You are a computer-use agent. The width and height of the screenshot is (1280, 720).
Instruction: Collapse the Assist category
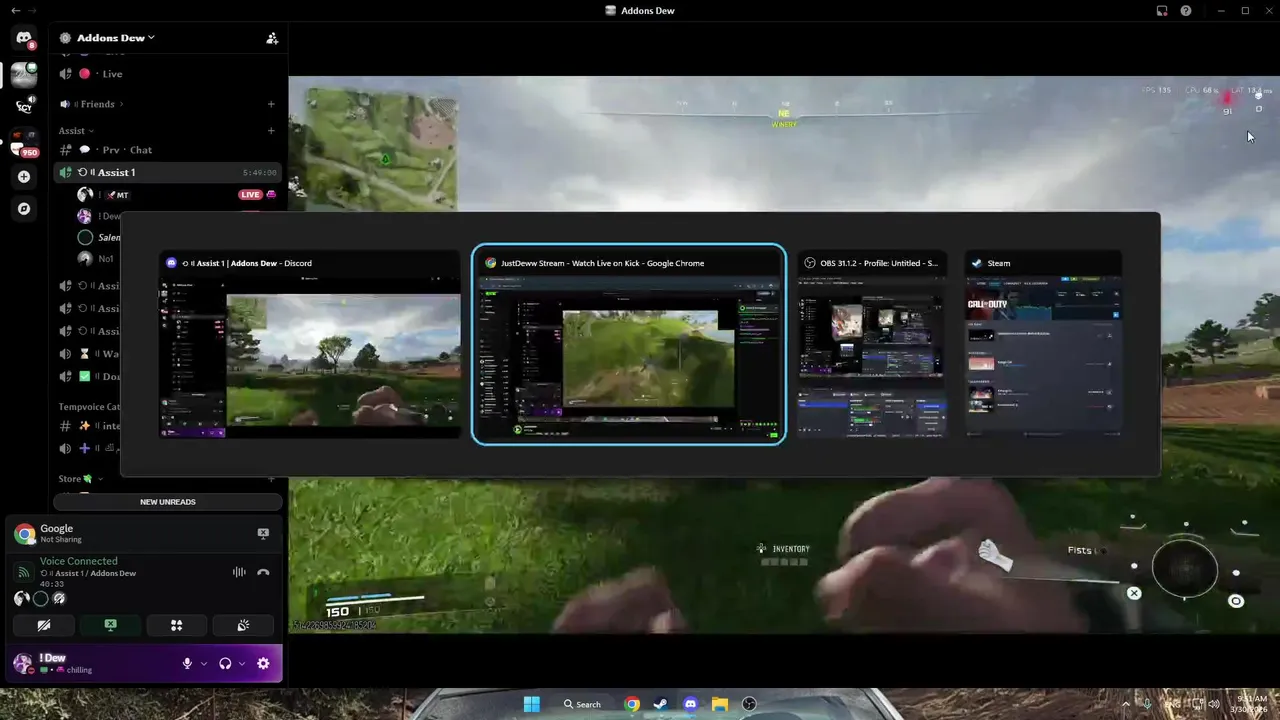pyautogui.click(x=76, y=131)
